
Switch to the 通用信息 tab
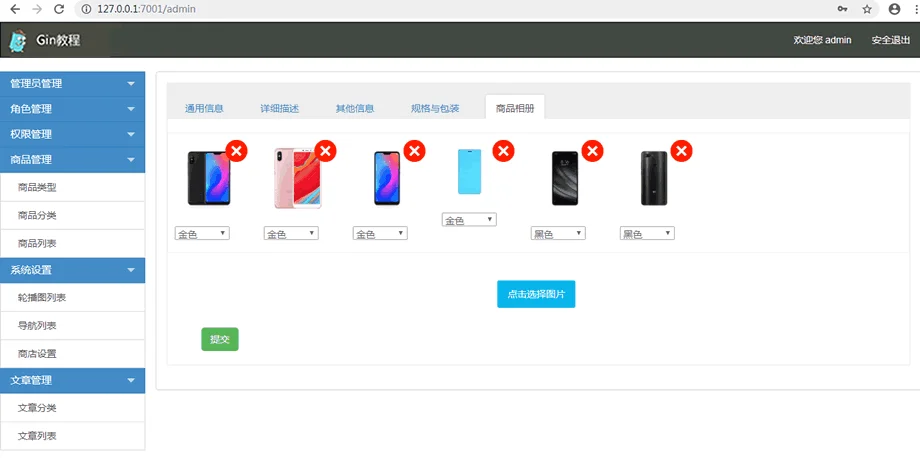[204, 108]
